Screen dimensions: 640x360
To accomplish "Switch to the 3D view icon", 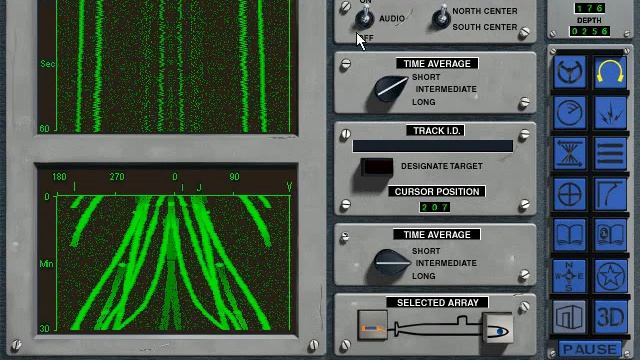I will tap(610, 317).
